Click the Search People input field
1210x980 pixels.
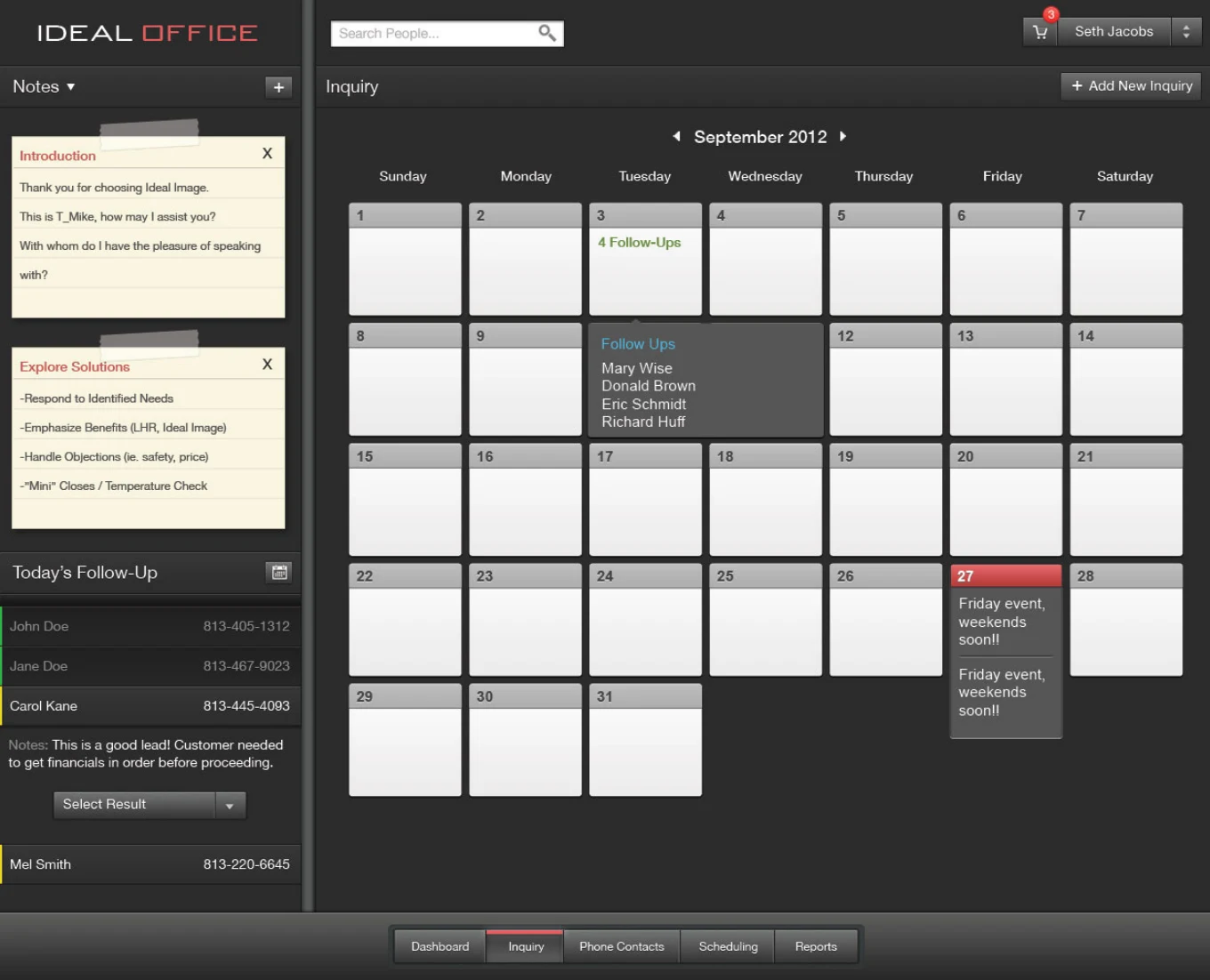447,34
